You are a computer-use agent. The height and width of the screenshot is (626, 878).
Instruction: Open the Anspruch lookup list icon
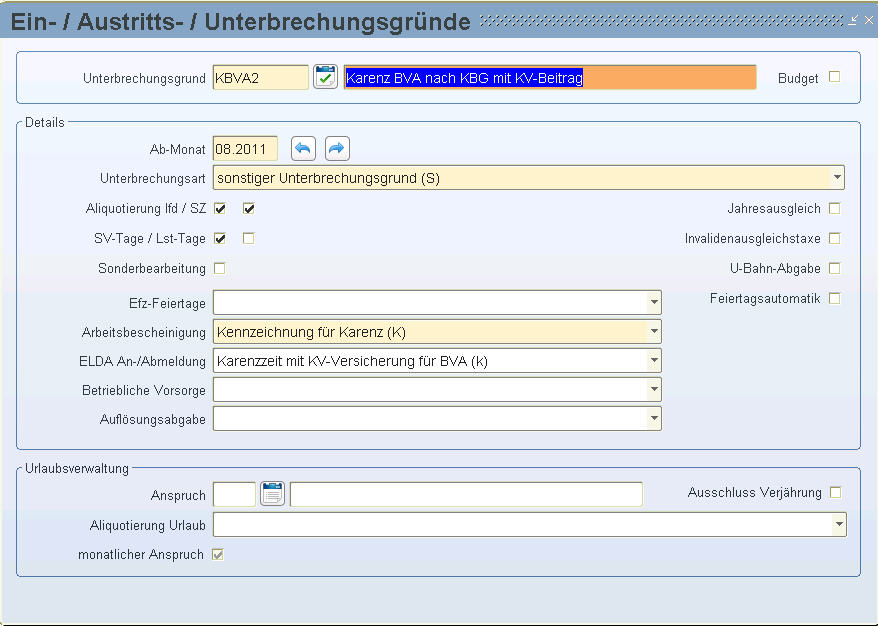[273, 494]
